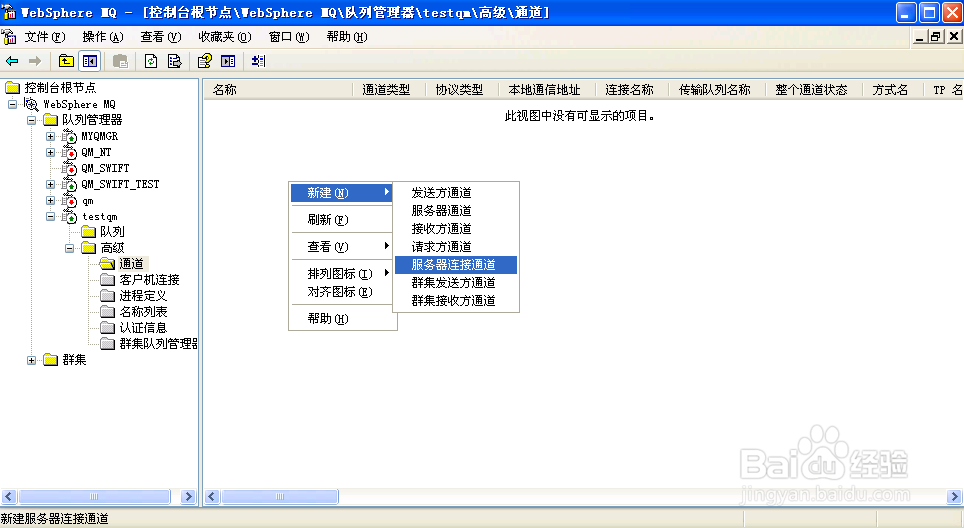Sort by the 本地通信地址 column header
This screenshot has width=964, height=528.
tap(547, 90)
